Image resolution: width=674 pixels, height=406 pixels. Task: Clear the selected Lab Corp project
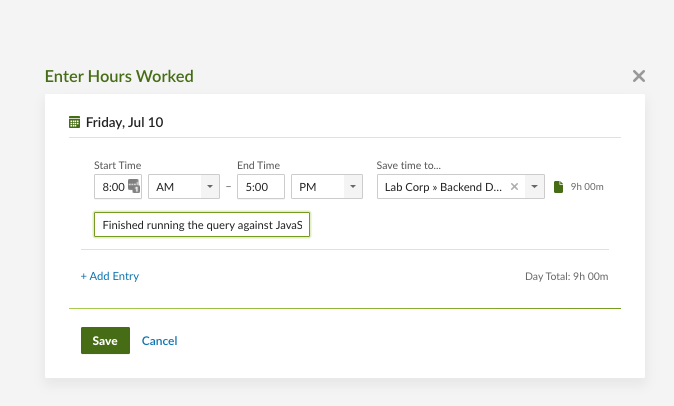515,186
